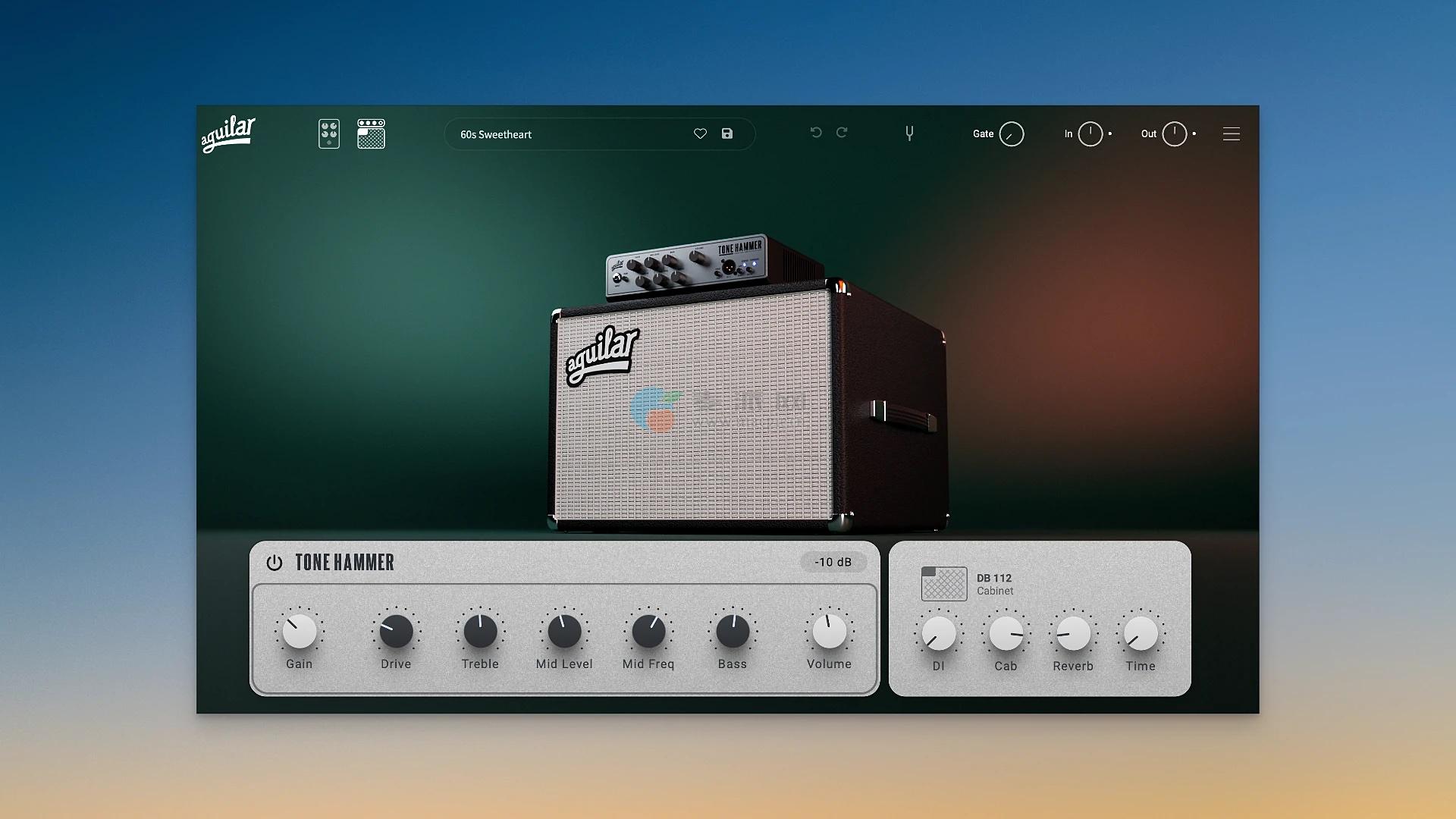Toggle the Tone Hammer power button
Image resolution: width=1456 pixels, height=819 pixels.
pos(275,563)
